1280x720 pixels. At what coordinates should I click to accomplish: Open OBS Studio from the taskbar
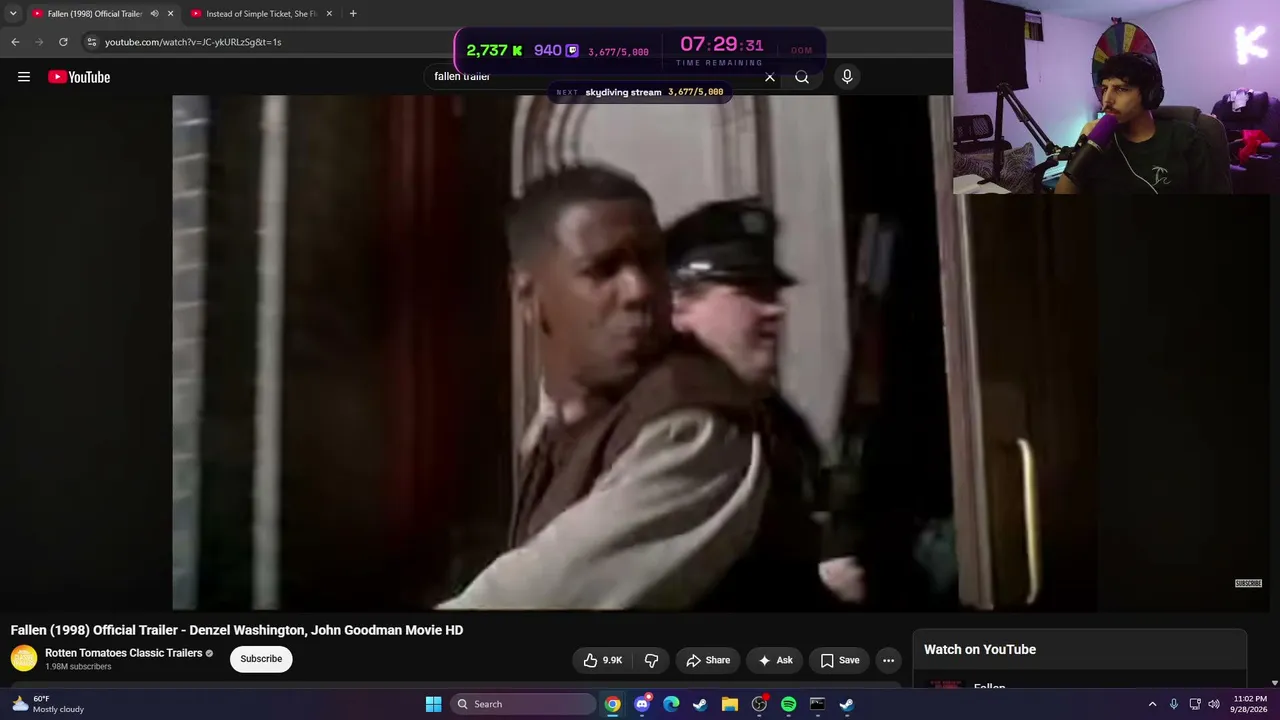click(759, 704)
